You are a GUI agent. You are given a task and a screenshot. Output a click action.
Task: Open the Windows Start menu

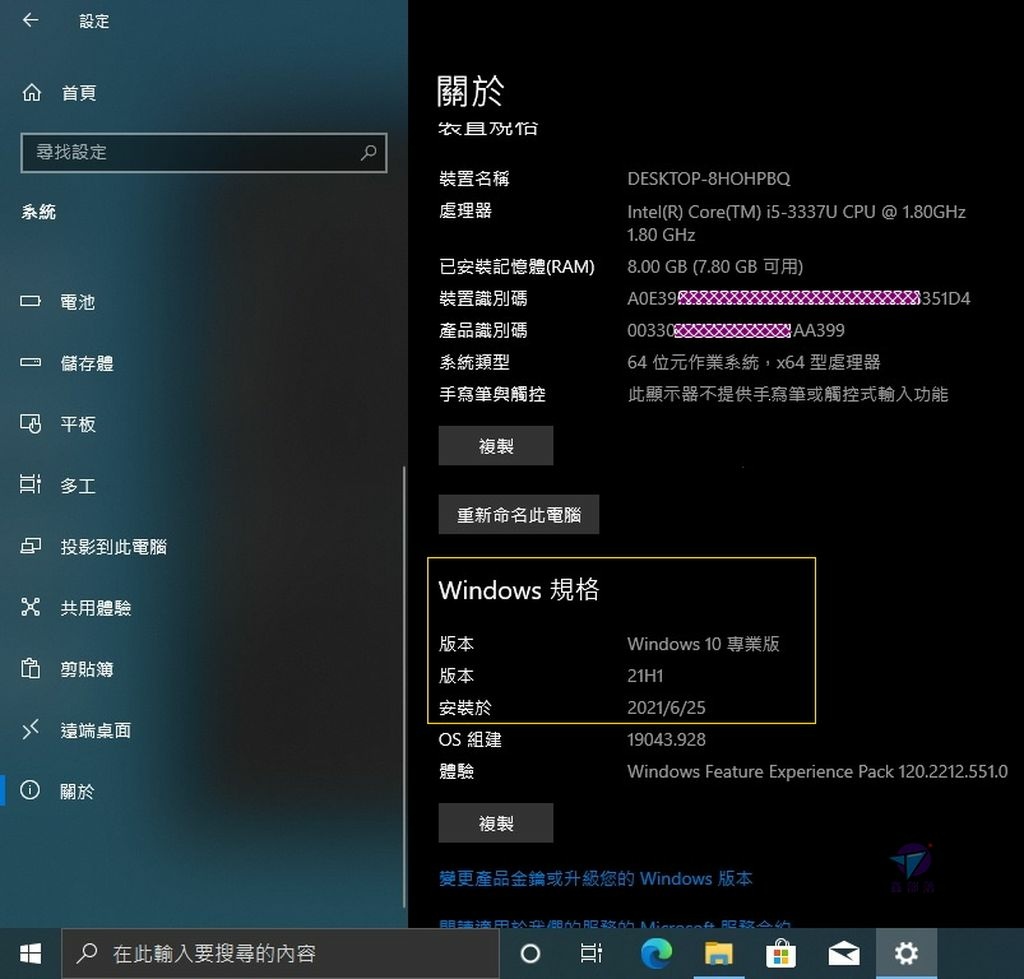(x=30, y=954)
